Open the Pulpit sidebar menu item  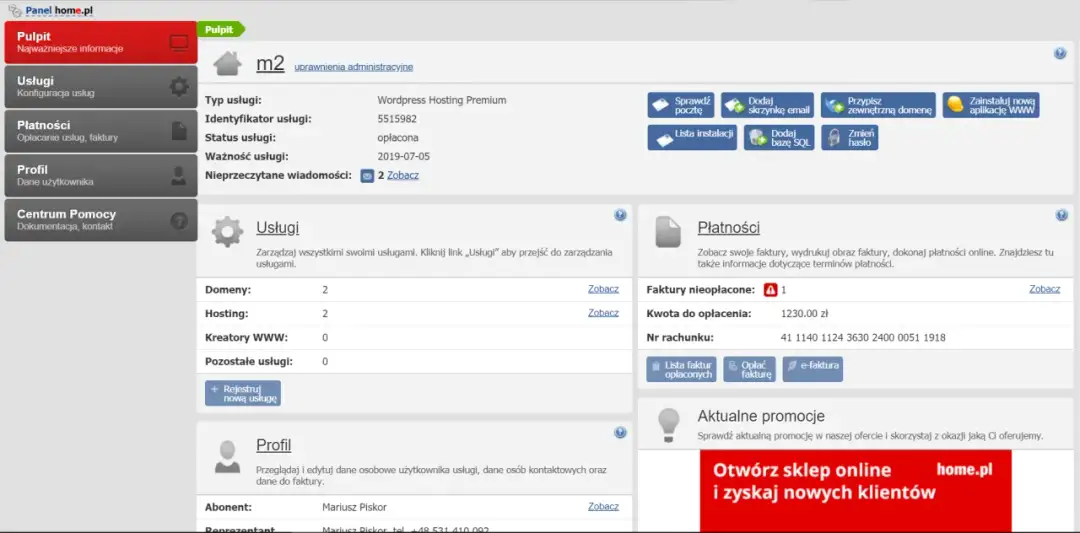click(99, 42)
